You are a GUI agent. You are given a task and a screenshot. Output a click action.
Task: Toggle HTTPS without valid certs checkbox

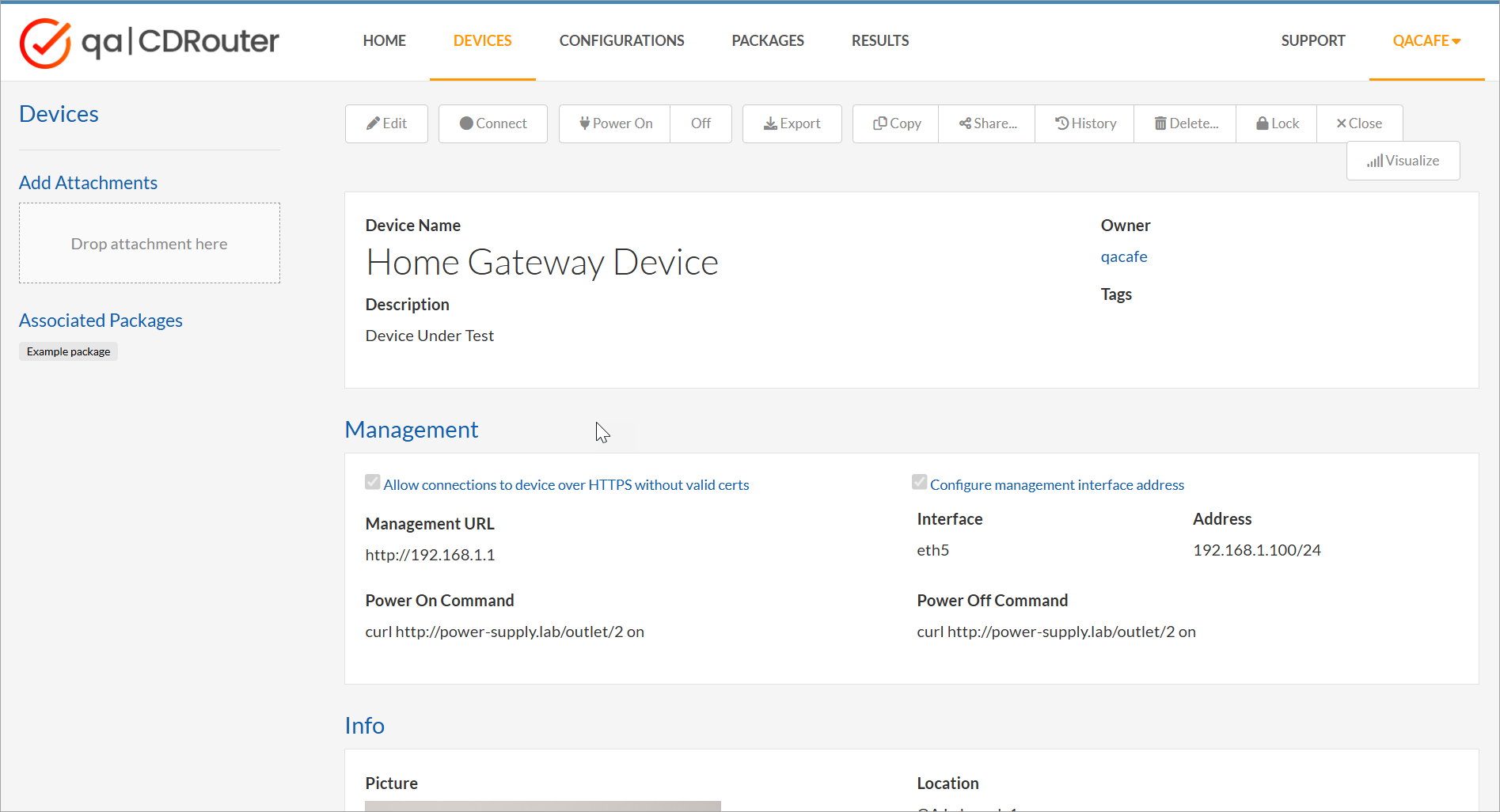pos(373,482)
